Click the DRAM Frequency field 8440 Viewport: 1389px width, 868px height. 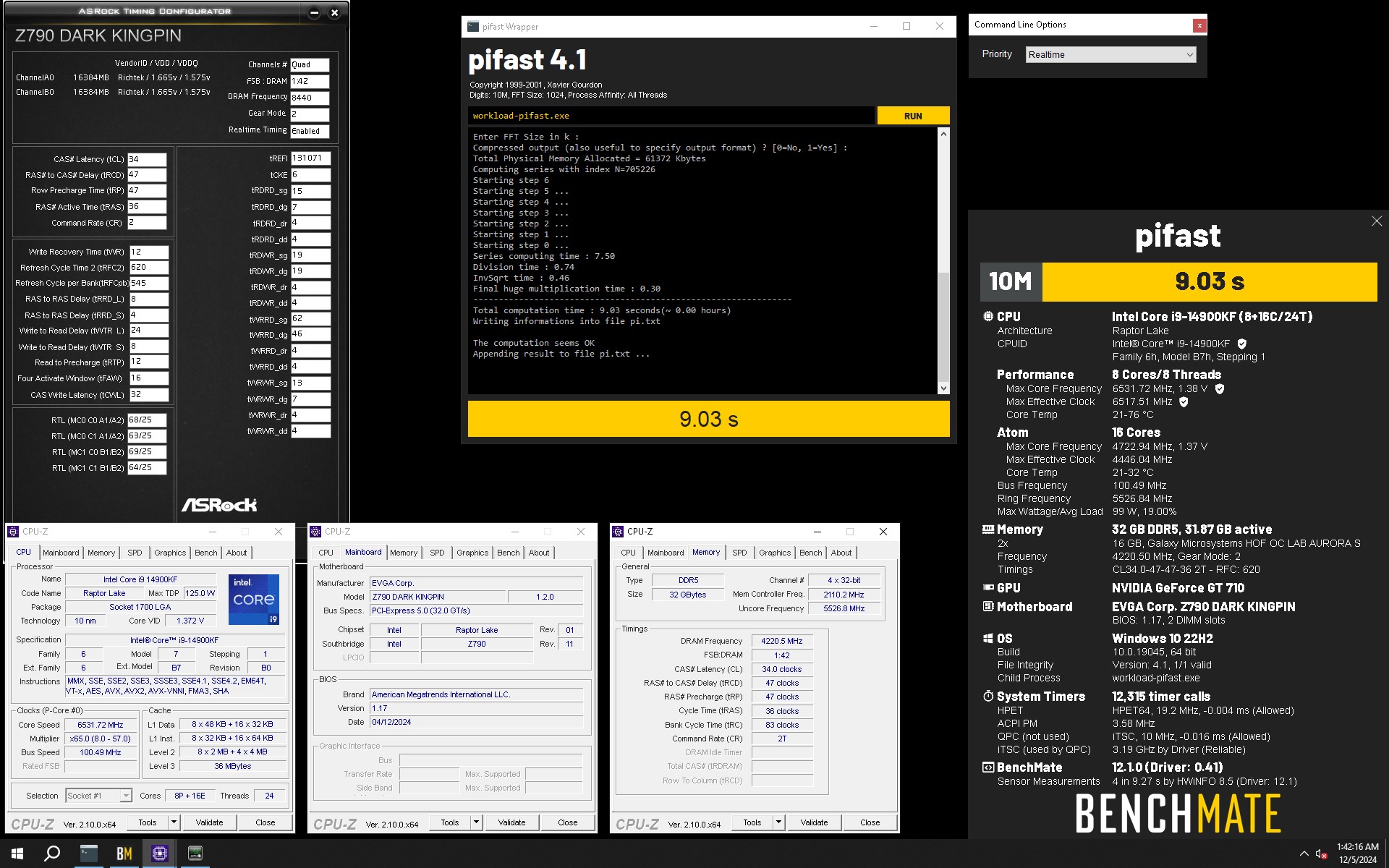310,98
